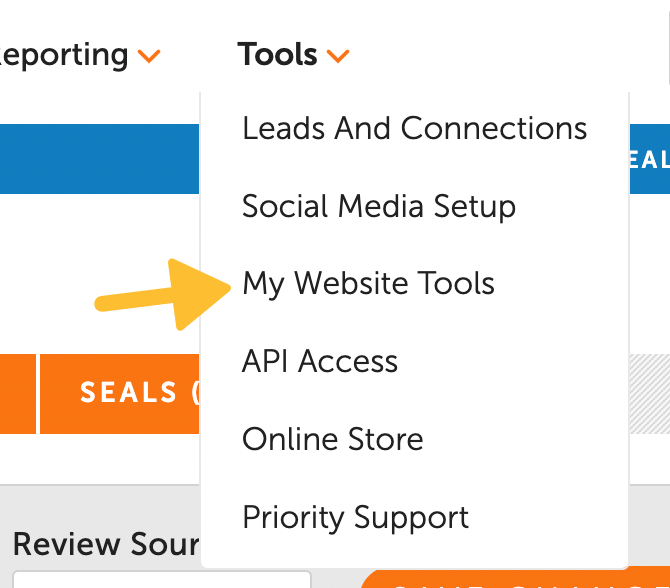
Task: Open the Tools menu label
Action: pos(277,55)
